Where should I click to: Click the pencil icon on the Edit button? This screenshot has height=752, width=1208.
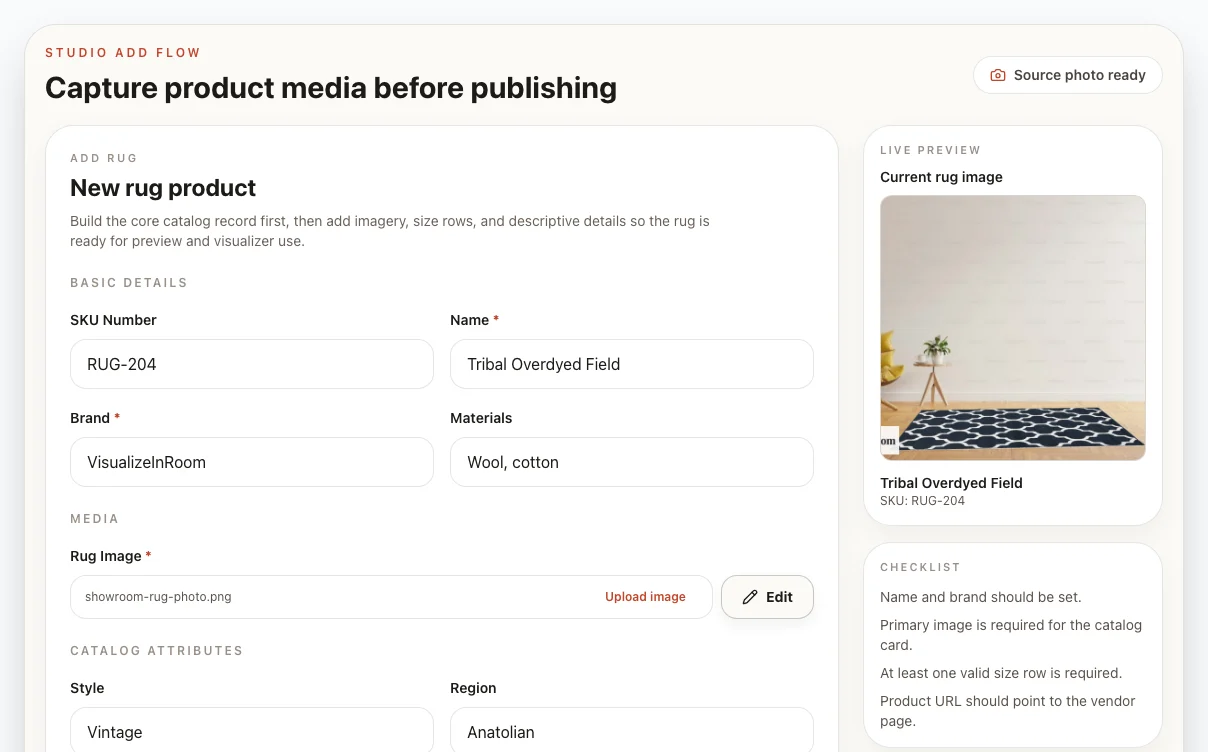pos(750,597)
